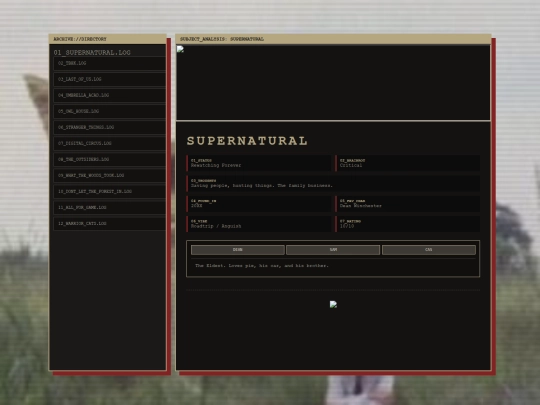Select 05_OWL_HOUSE.LOG entry
Image resolution: width=540 pixels, height=405 pixels.
[110, 111]
